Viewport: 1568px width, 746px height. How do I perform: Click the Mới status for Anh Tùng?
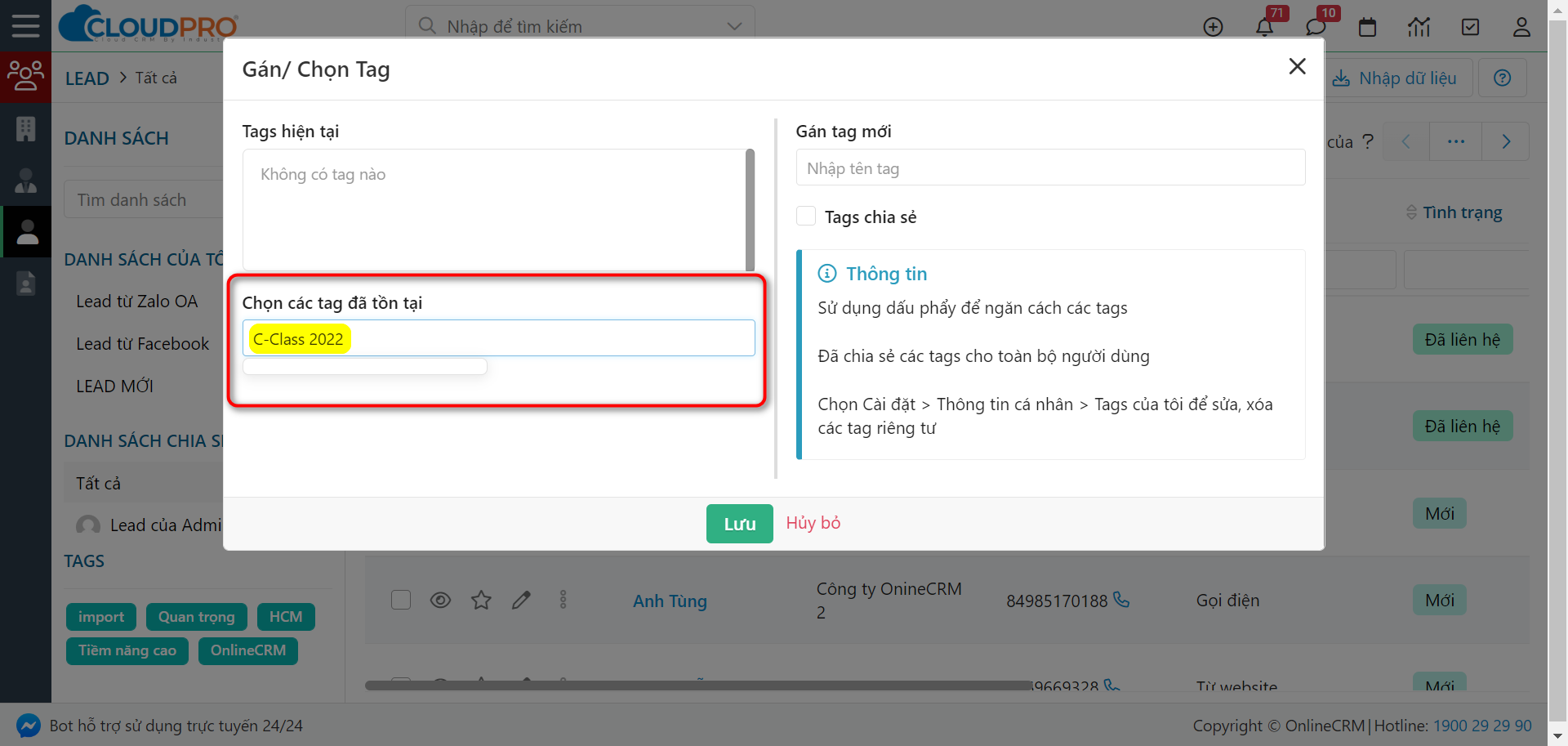coord(1439,601)
